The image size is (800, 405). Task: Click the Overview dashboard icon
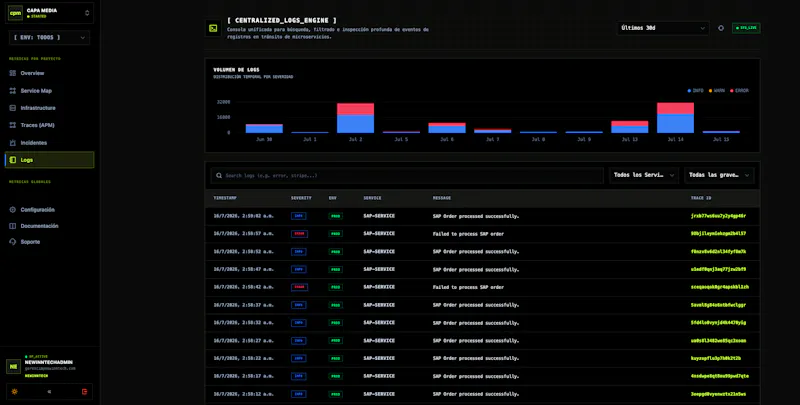(13, 73)
